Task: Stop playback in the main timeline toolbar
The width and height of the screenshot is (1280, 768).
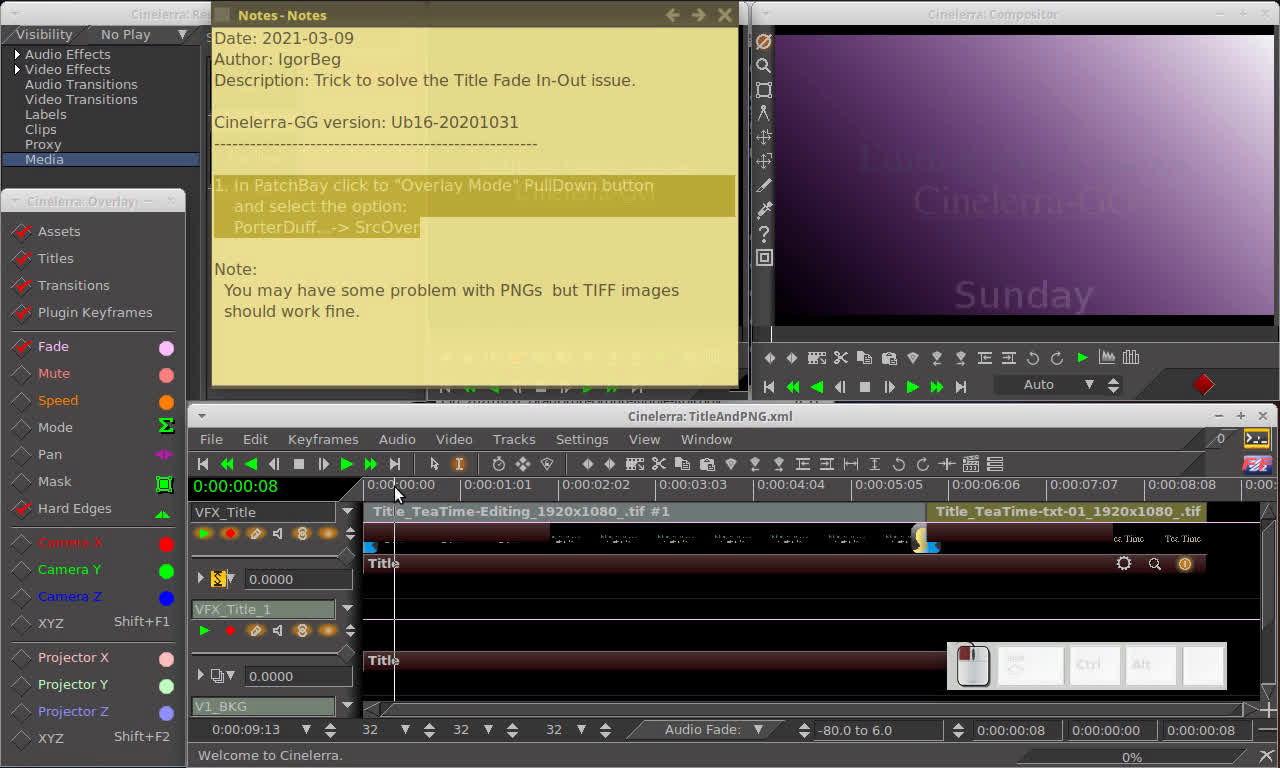Action: point(299,464)
